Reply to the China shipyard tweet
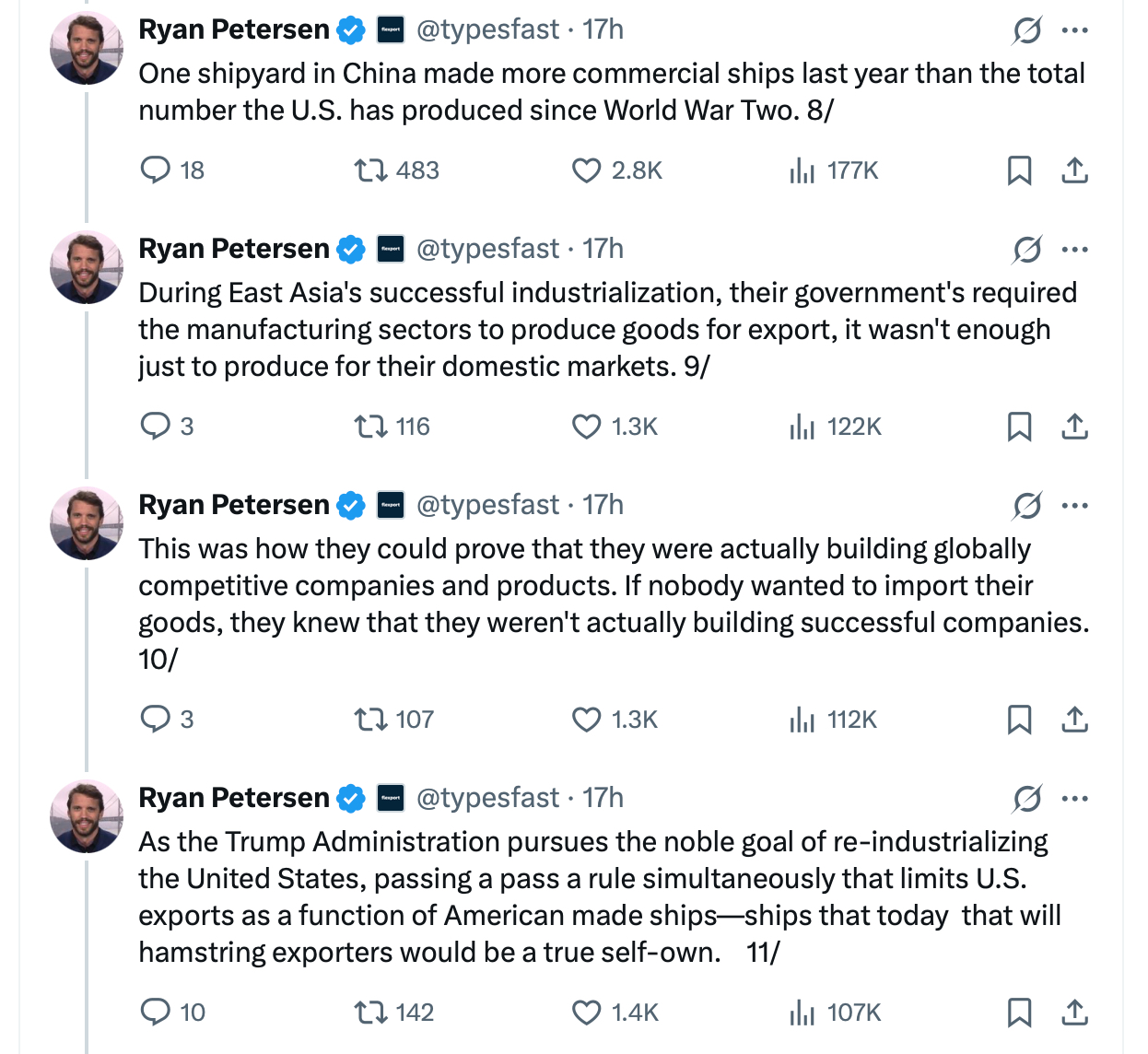Screen dimensions: 1148x1054 coord(156,170)
